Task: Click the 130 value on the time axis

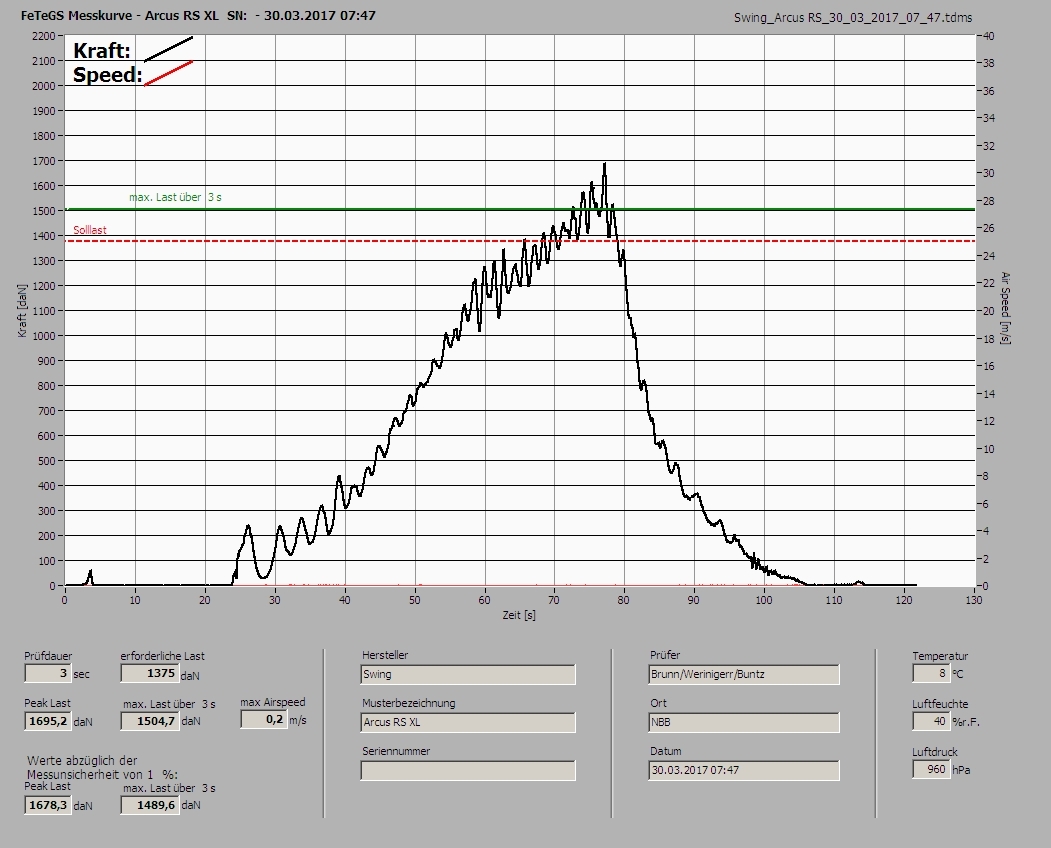Action: 973,600
